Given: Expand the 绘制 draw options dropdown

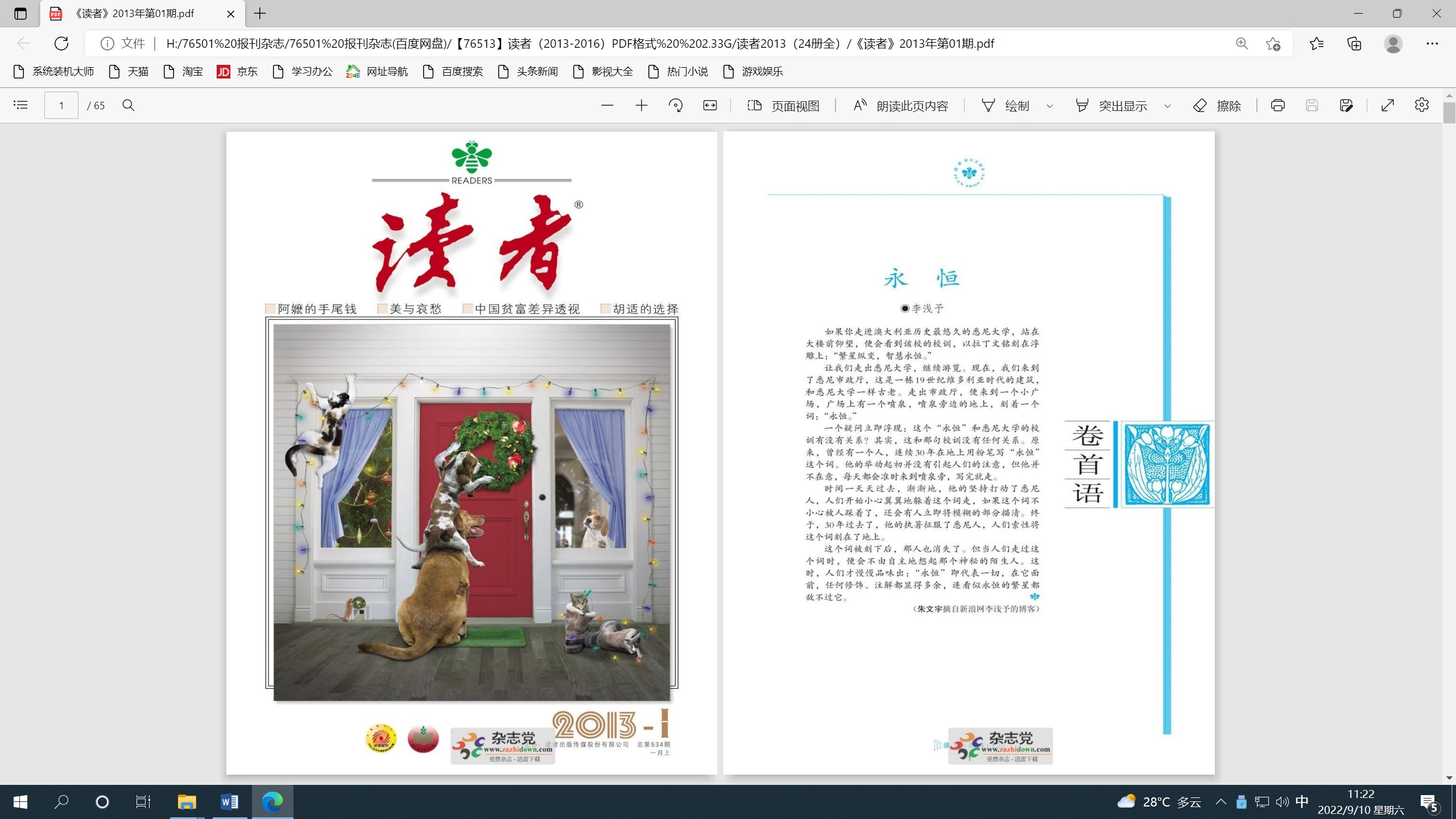Looking at the screenshot, I should point(1050,106).
